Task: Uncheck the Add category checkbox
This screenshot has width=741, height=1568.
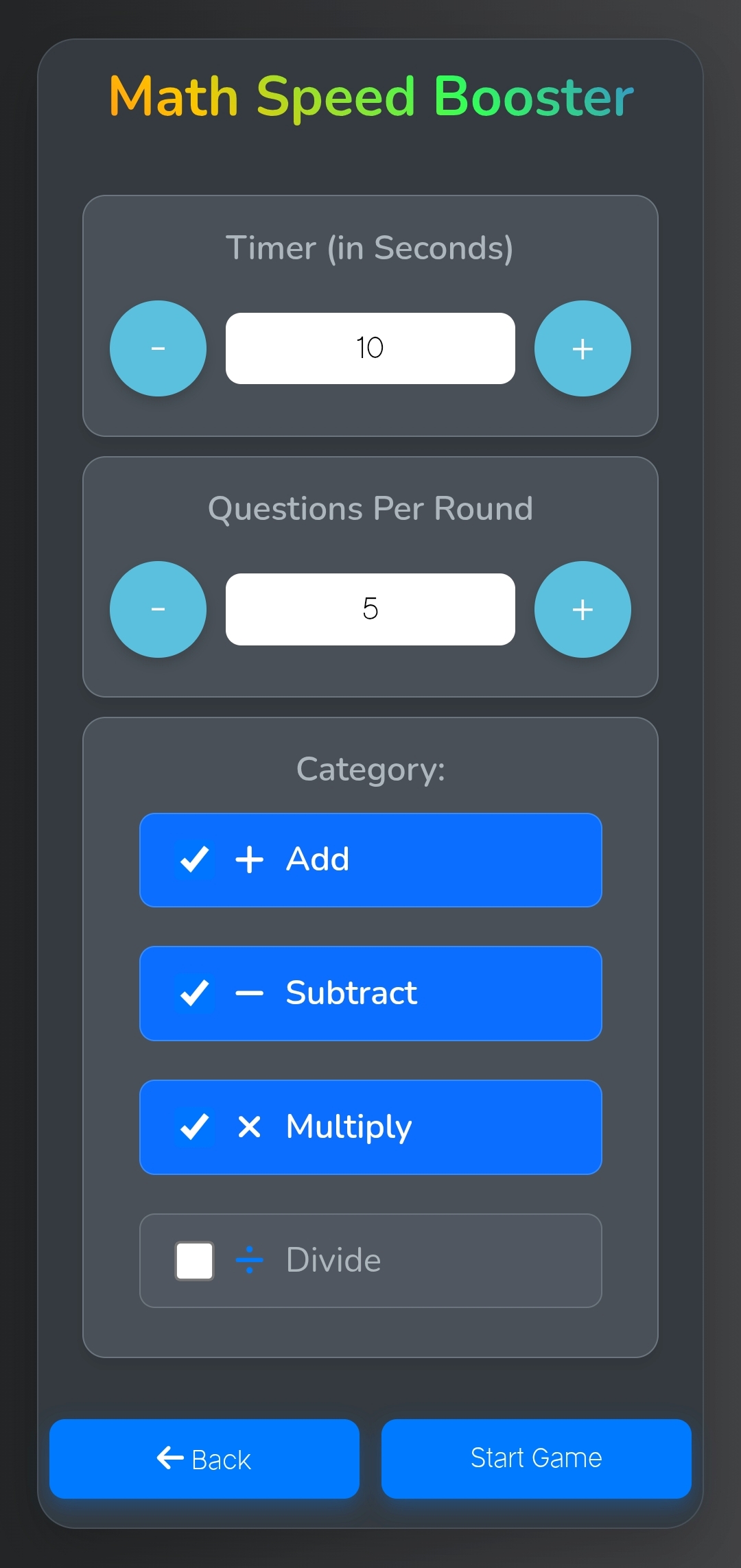Action: (x=195, y=859)
